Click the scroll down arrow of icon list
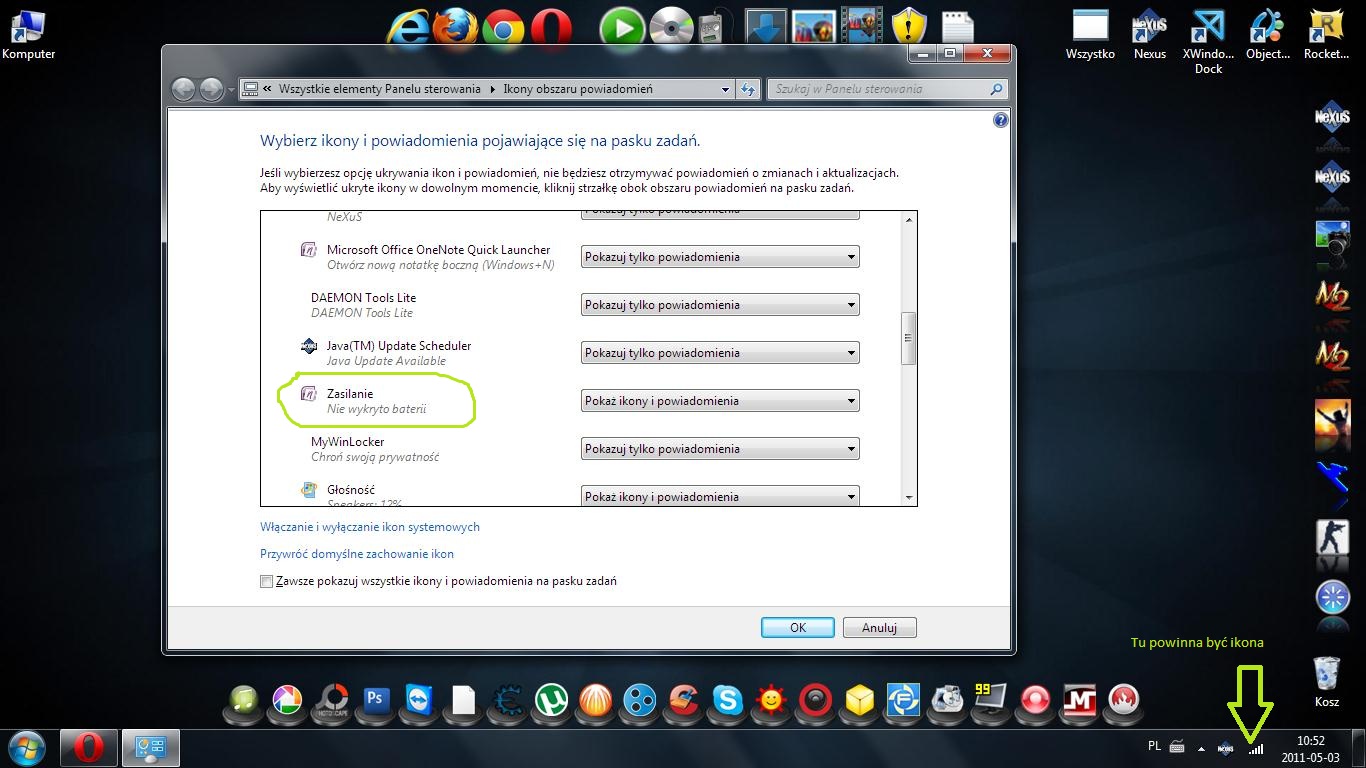1366x768 pixels. [x=909, y=497]
